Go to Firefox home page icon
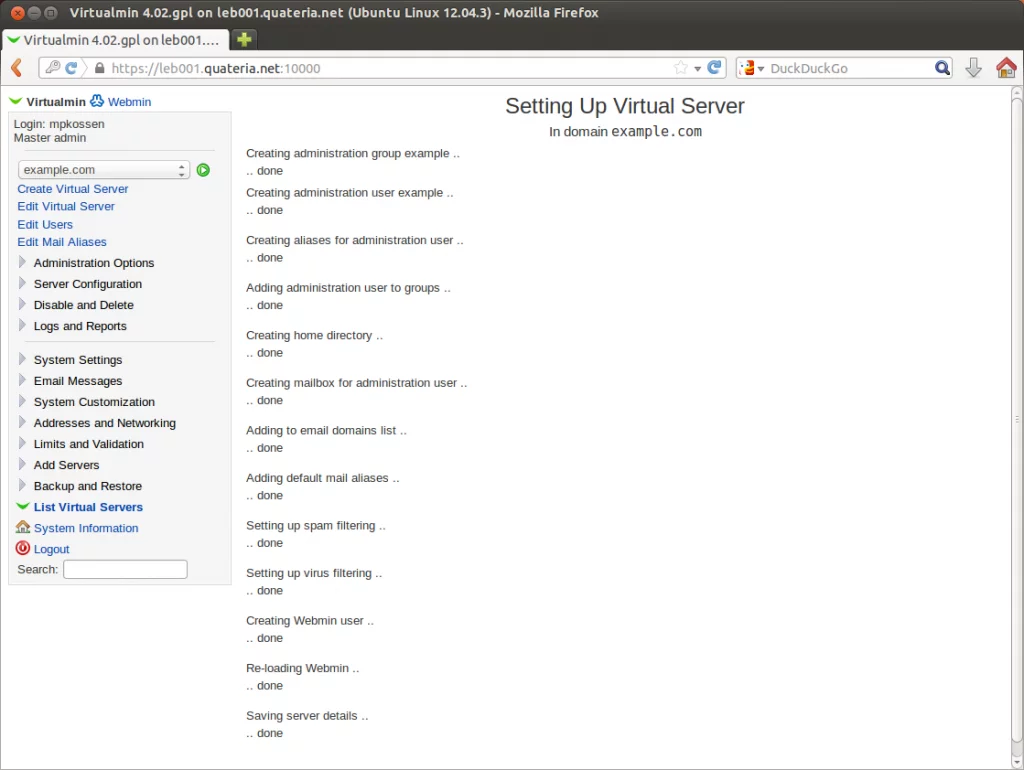The height and width of the screenshot is (770, 1024). pos(1006,67)
